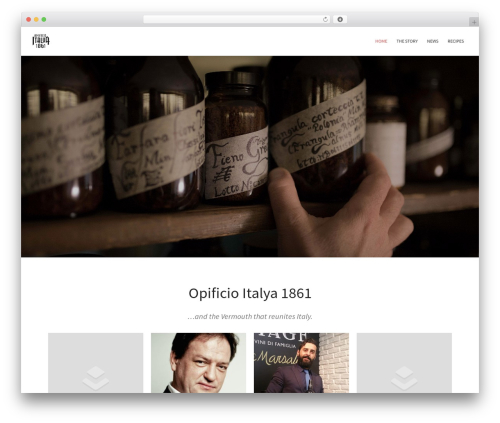Open the RECIPES menu item
500x423 pixels.
(x=456, y=41)
